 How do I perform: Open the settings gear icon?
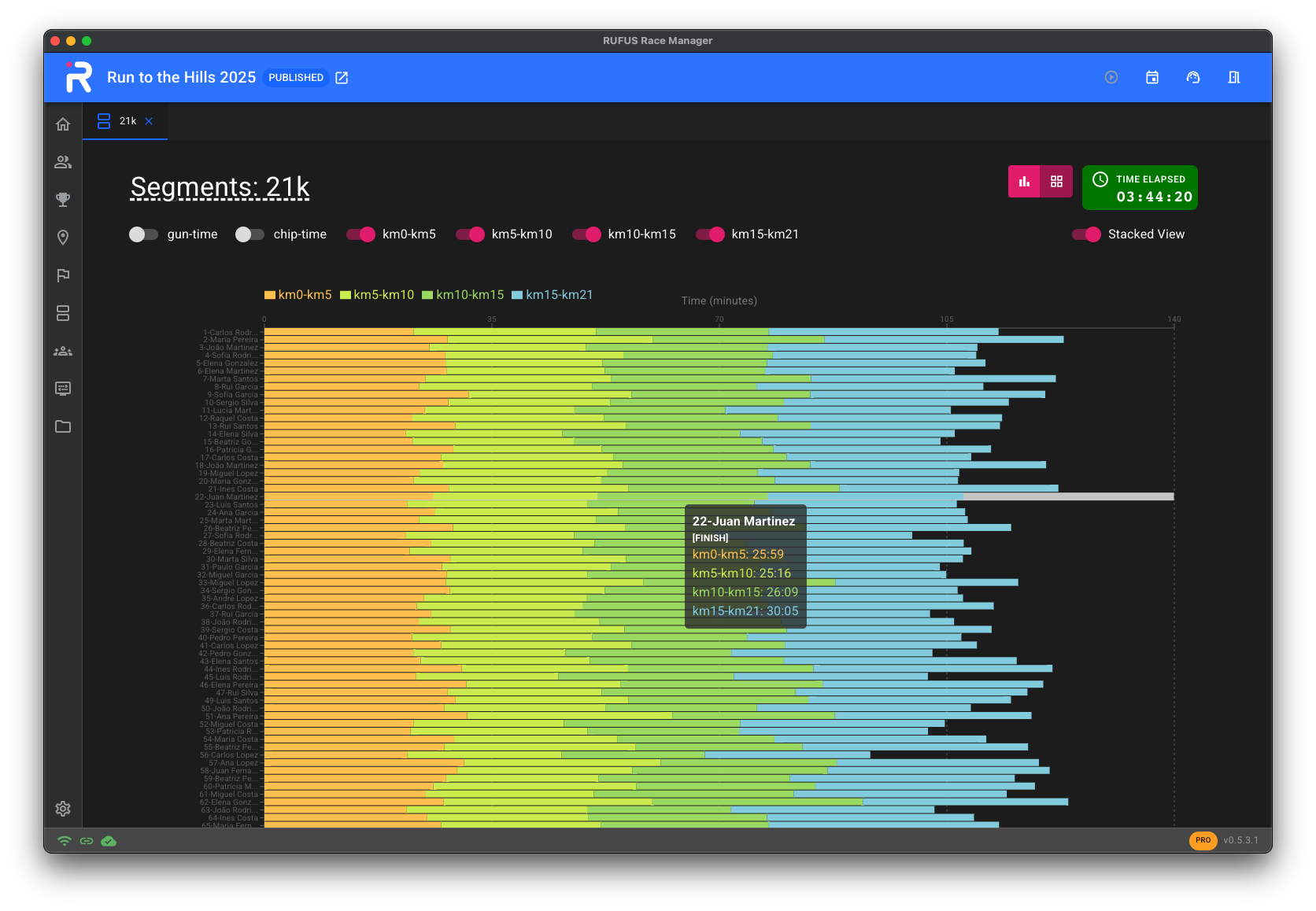[63, 809]
